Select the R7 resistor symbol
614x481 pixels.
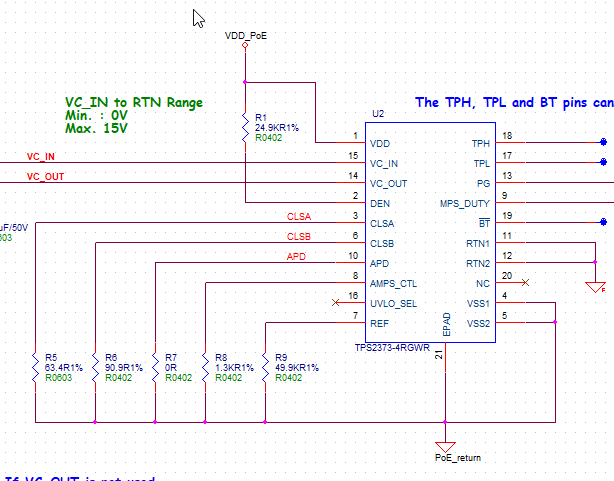(155, 367)
